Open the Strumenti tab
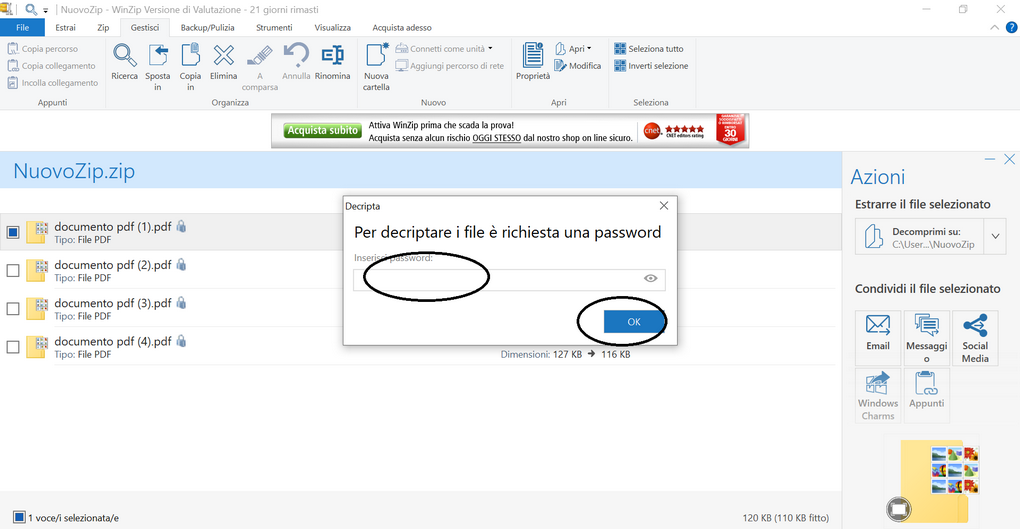Screen dimensions: 1020x529 coord(274,27)
